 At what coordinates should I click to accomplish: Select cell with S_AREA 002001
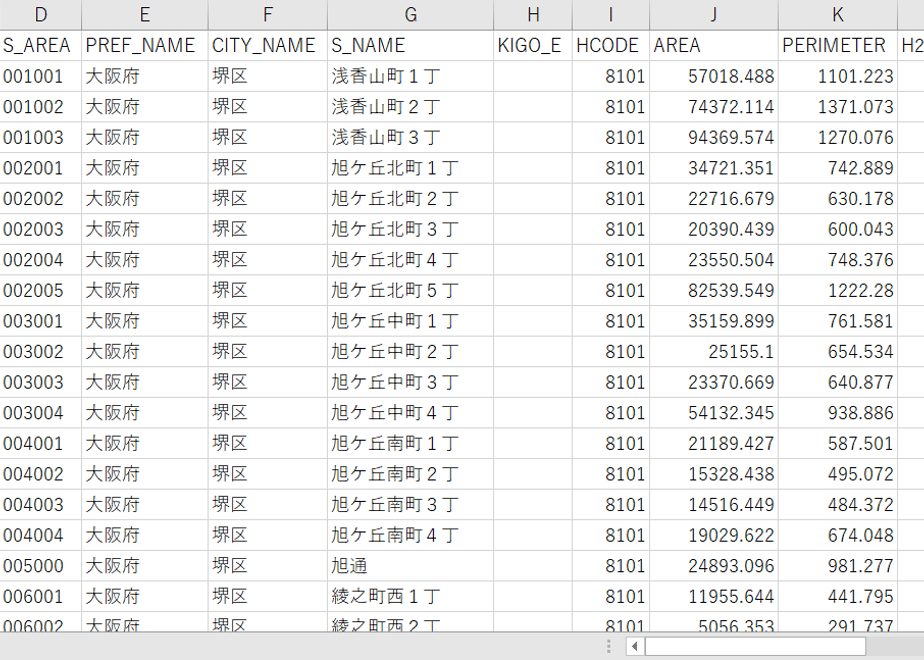click(41, 168)
